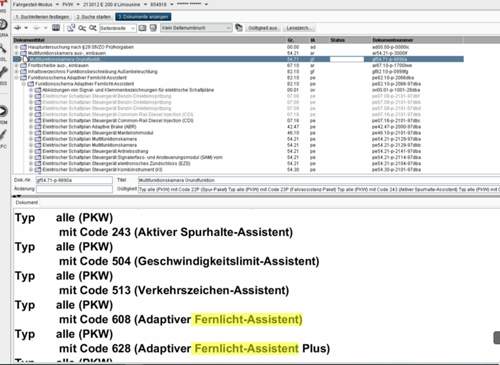Click the page icon right of the Seitenbreite dropdown

[142, 28]
